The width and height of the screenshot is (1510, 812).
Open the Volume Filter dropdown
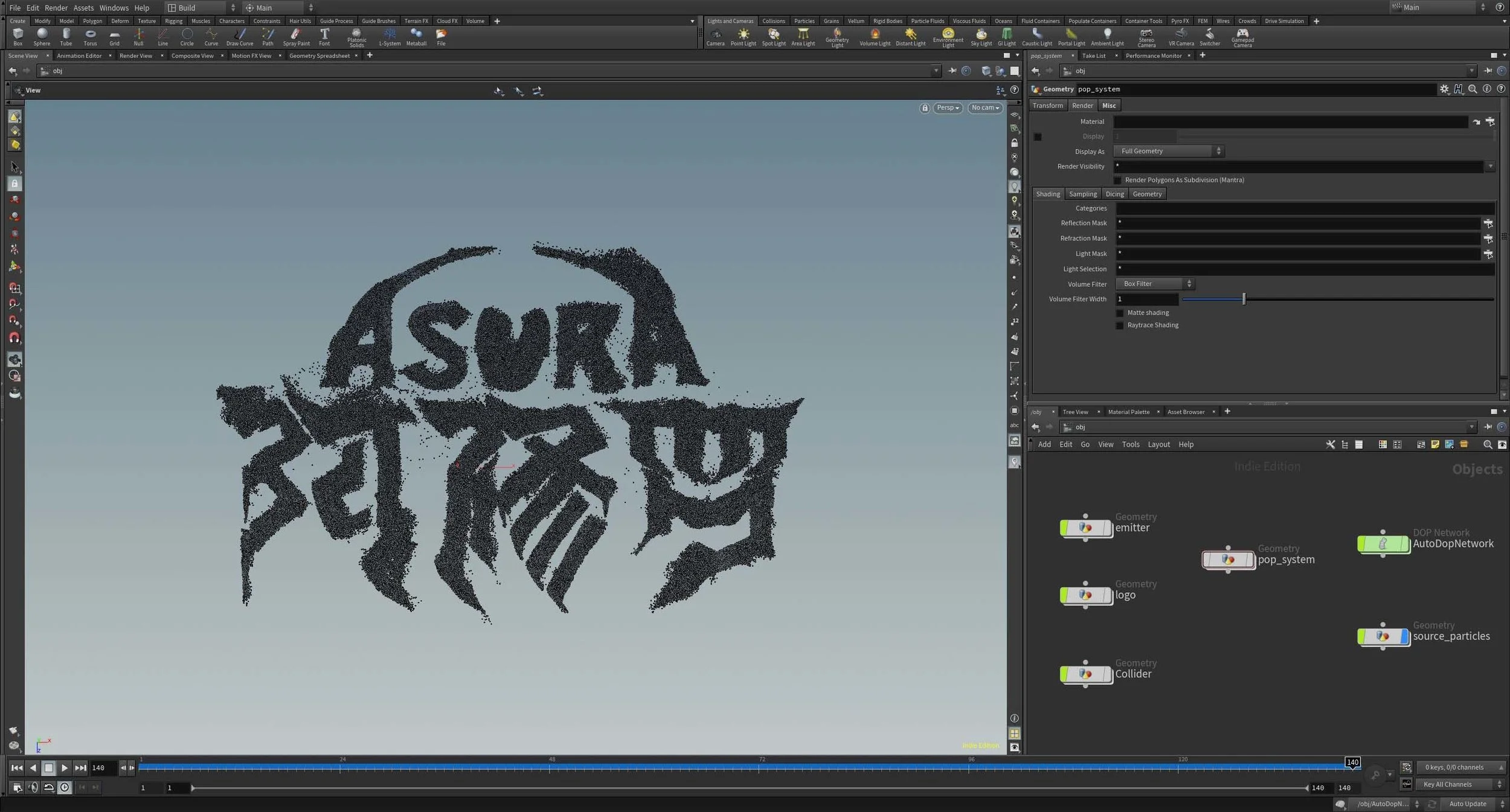[1155, 284]
